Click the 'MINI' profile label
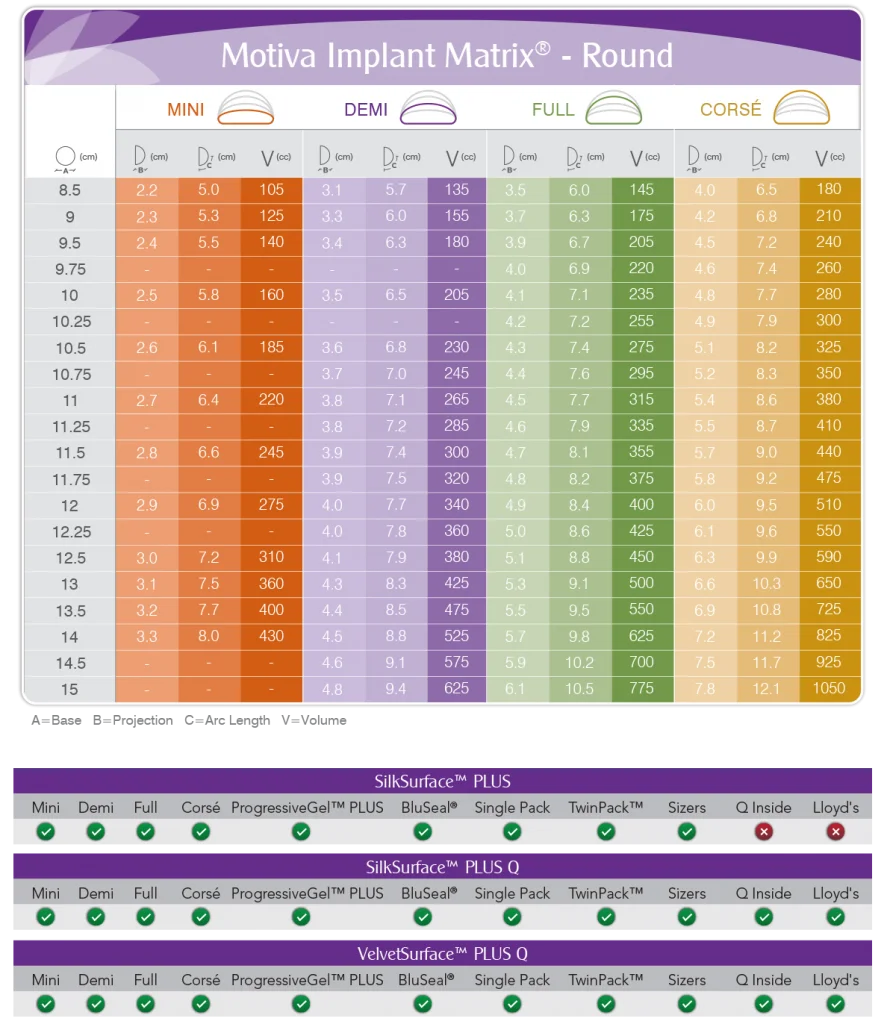The image size is (887, 1030). point(186,110)
